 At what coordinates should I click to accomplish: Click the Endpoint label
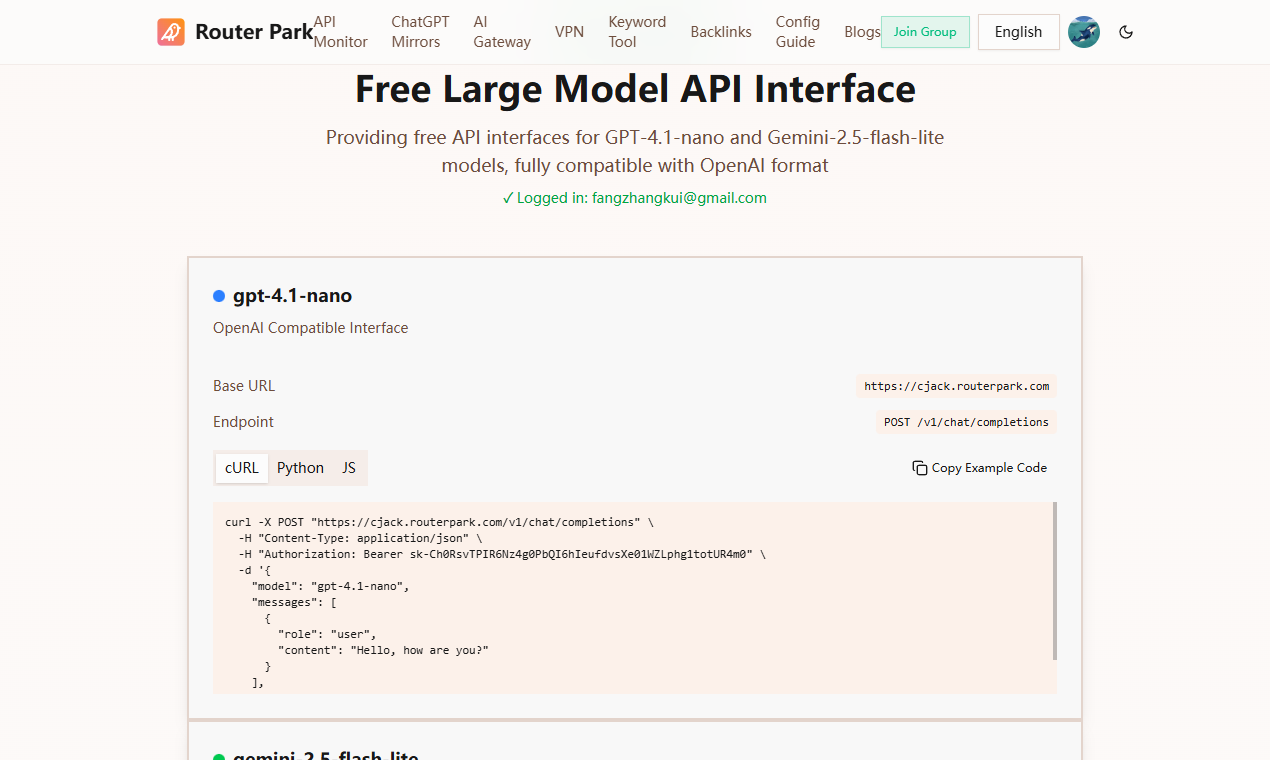pos(243,422)
